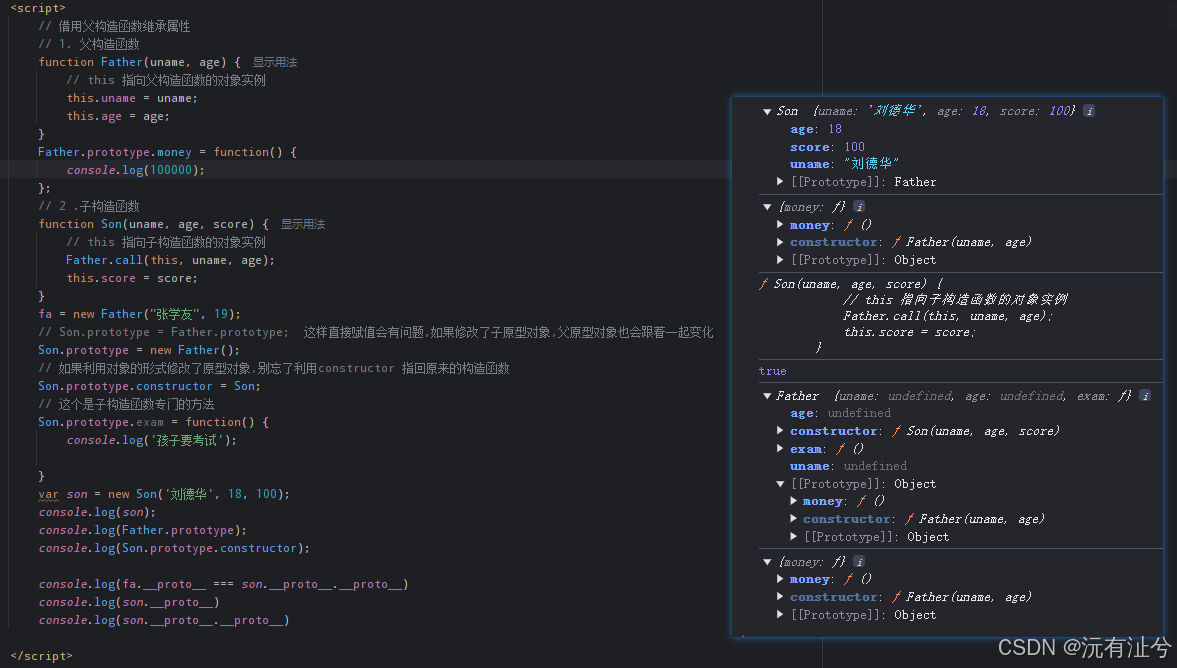
Task: Click the line console.log(Father.prototype);
Action: pos(143,531)
